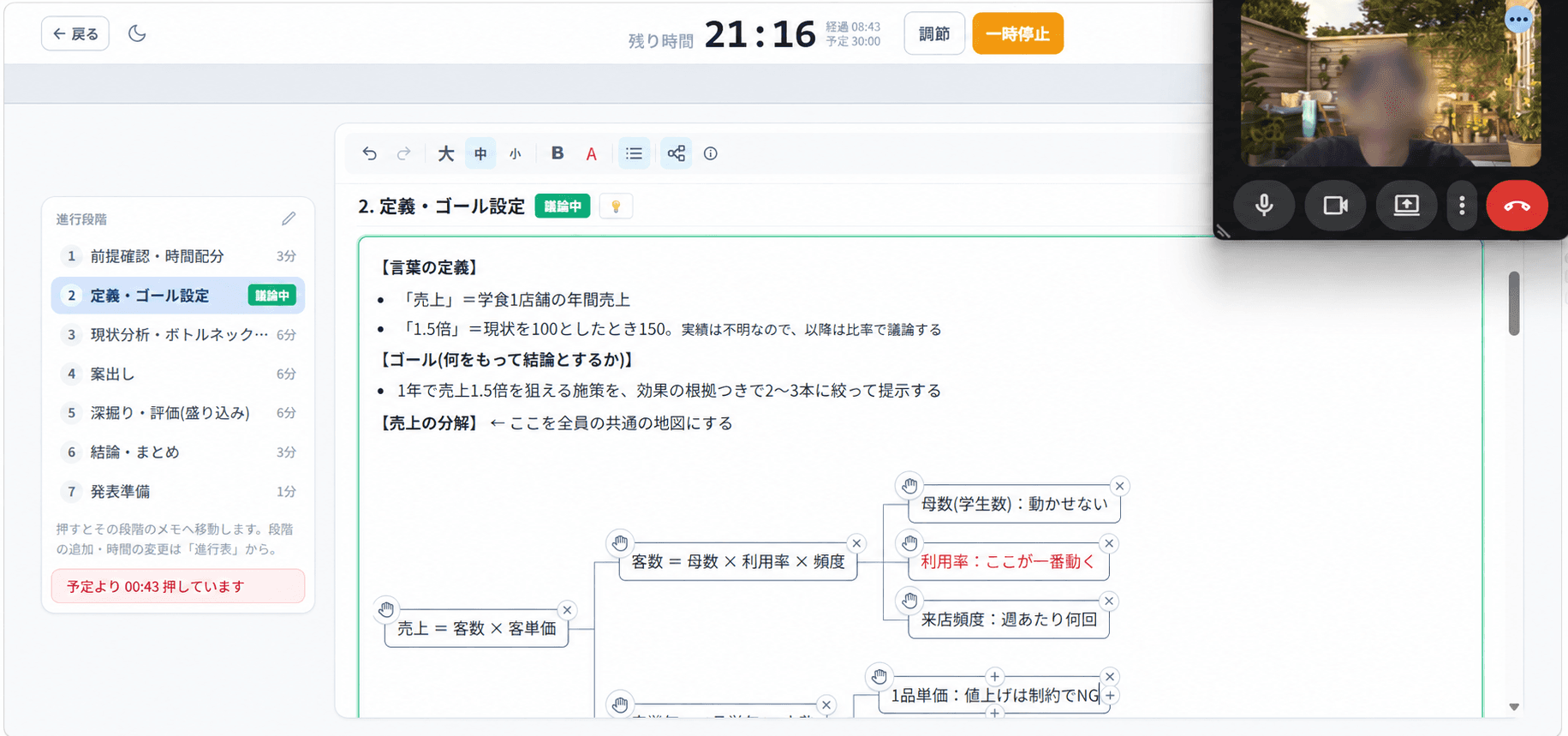Open the lightbulb hint button
Screen dimensions: 1568x736
coord(615,206)
